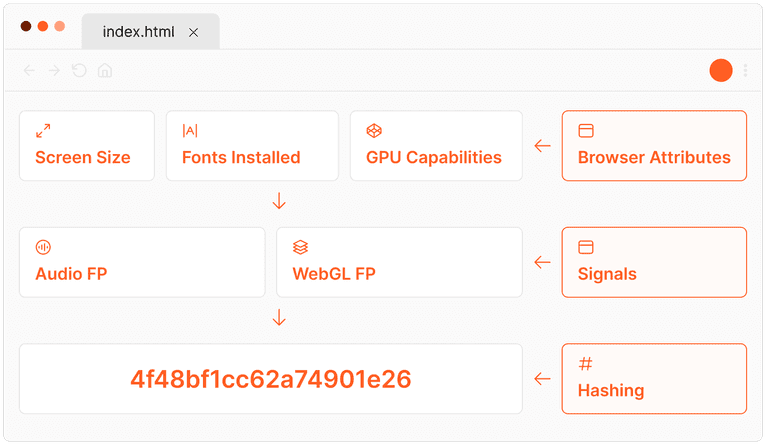
Task: Click the red window close dot
Action: pyautogui.click(x=25, y=26)
